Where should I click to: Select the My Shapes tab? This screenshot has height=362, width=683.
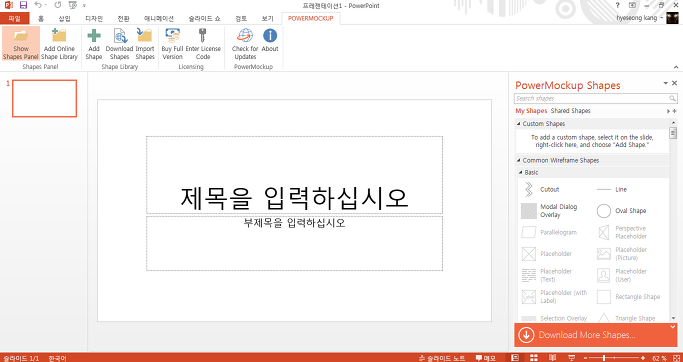point(531,111)
